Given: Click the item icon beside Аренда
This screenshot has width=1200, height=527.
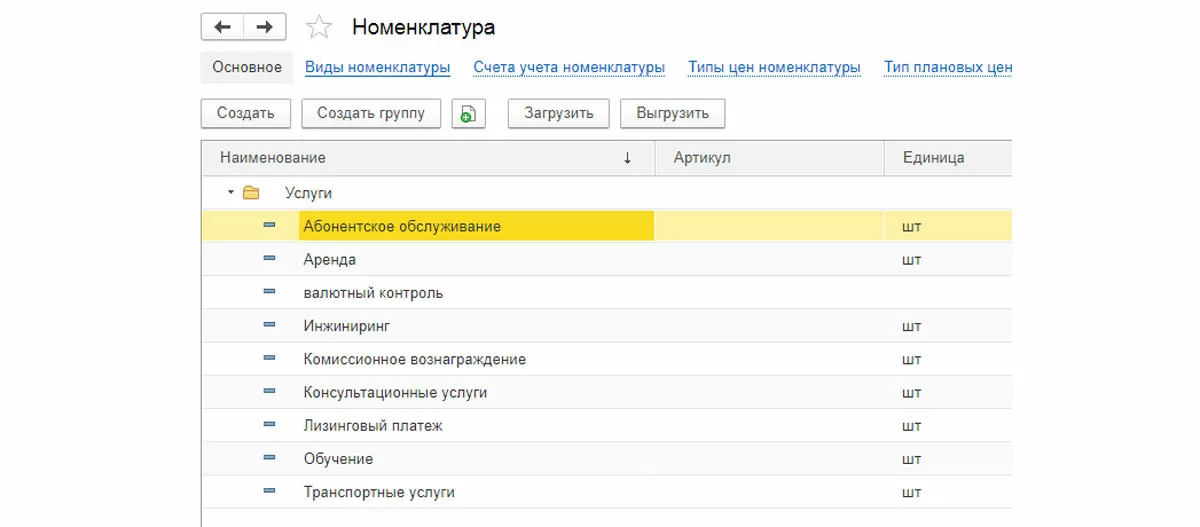Looking at the screenshot, I should [269, 259].
